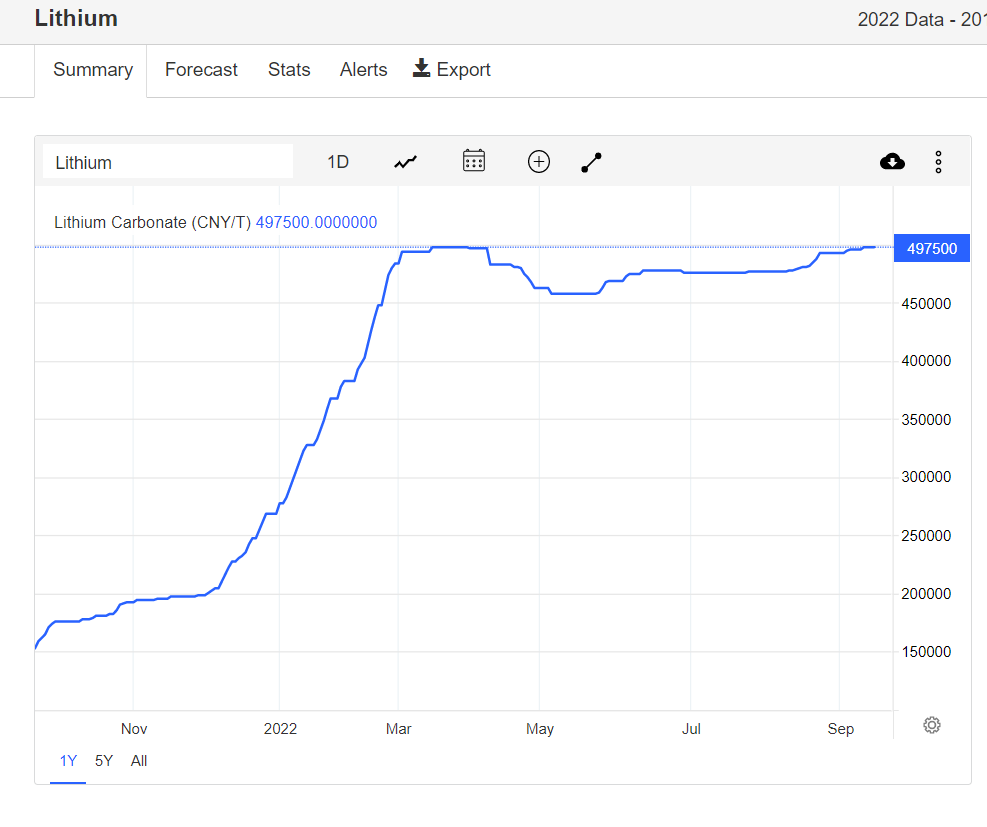987x827 pixels.
Task: Open the three-dot chart options menu
Action: 938,162
